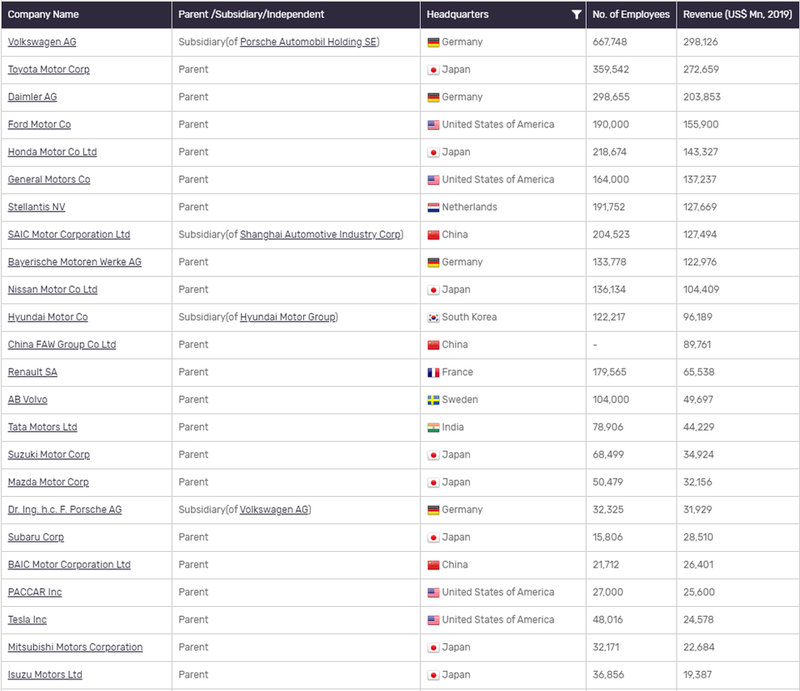Open SAIC Motor Corporation Ltd link

pos(69,235)
